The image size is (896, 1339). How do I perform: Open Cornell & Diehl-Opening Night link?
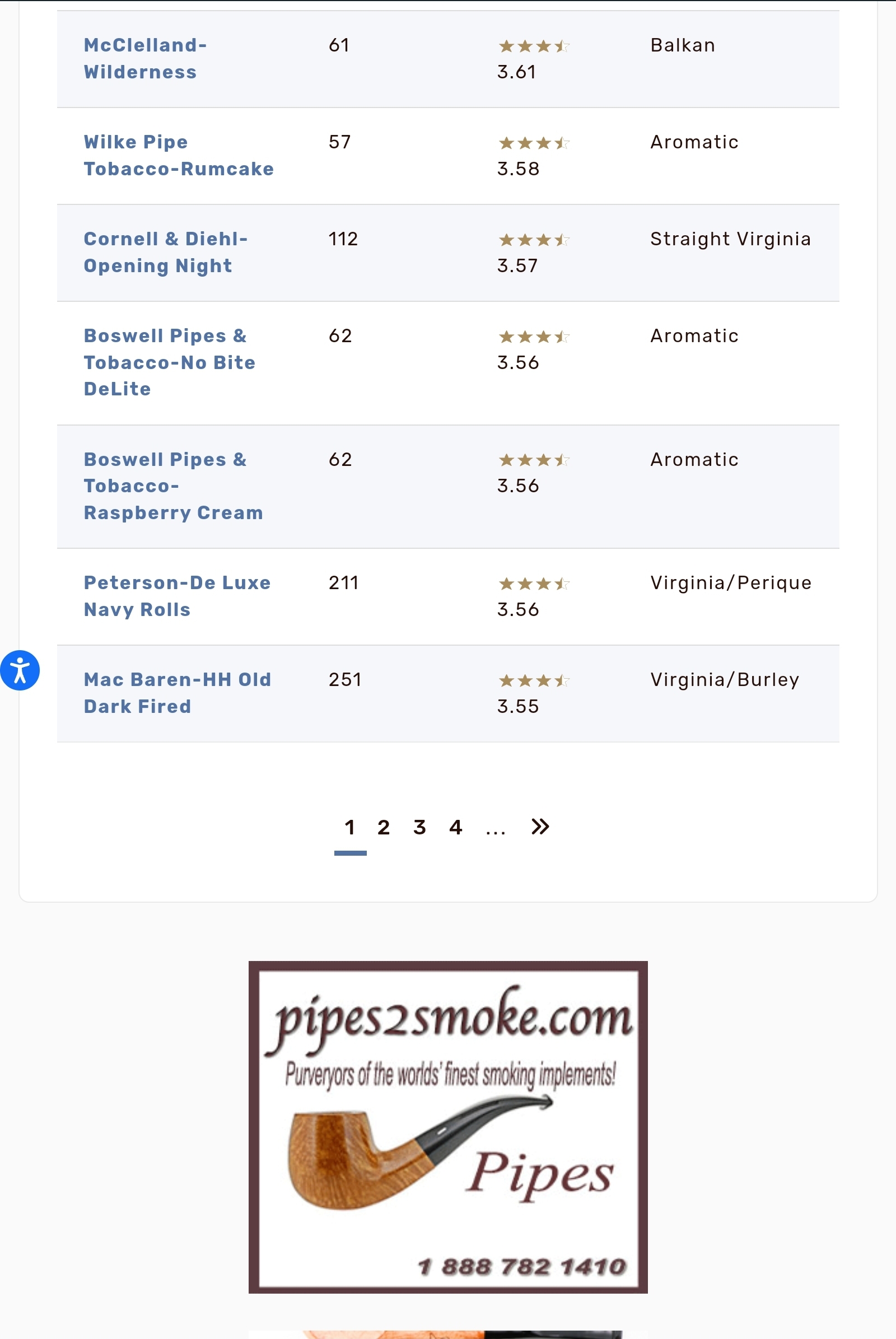point(166,252)
